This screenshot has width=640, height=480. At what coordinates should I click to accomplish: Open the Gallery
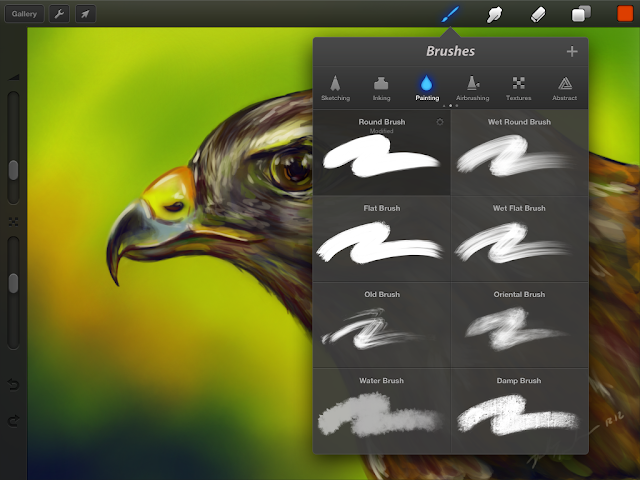[x=24, y=14]
